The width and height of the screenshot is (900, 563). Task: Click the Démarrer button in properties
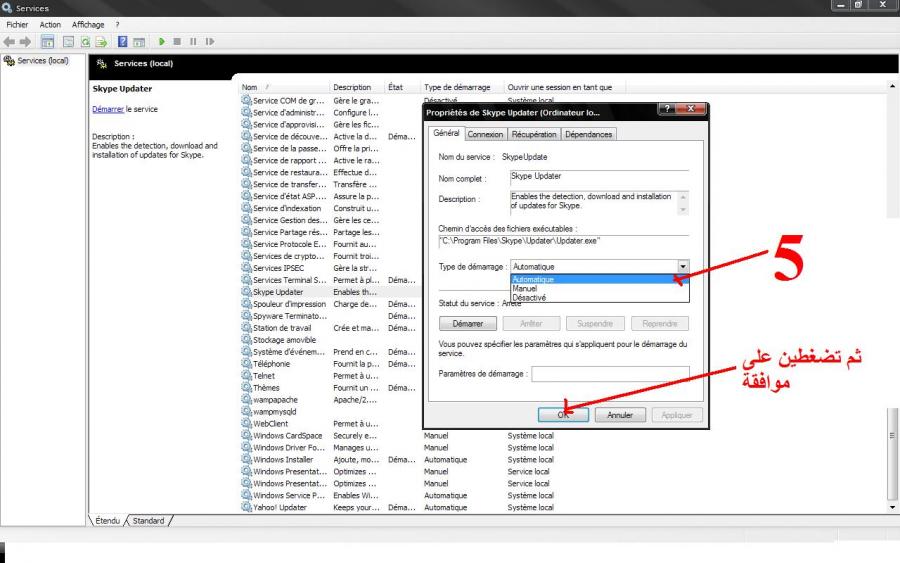[x=467, y=323]
